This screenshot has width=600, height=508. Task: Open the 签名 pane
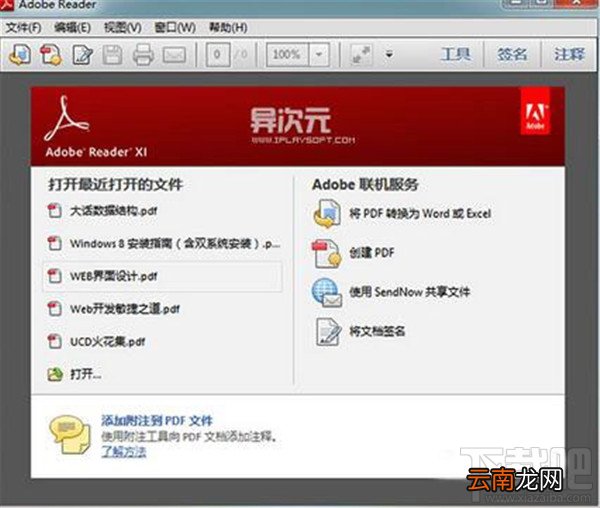pos(512,54)
